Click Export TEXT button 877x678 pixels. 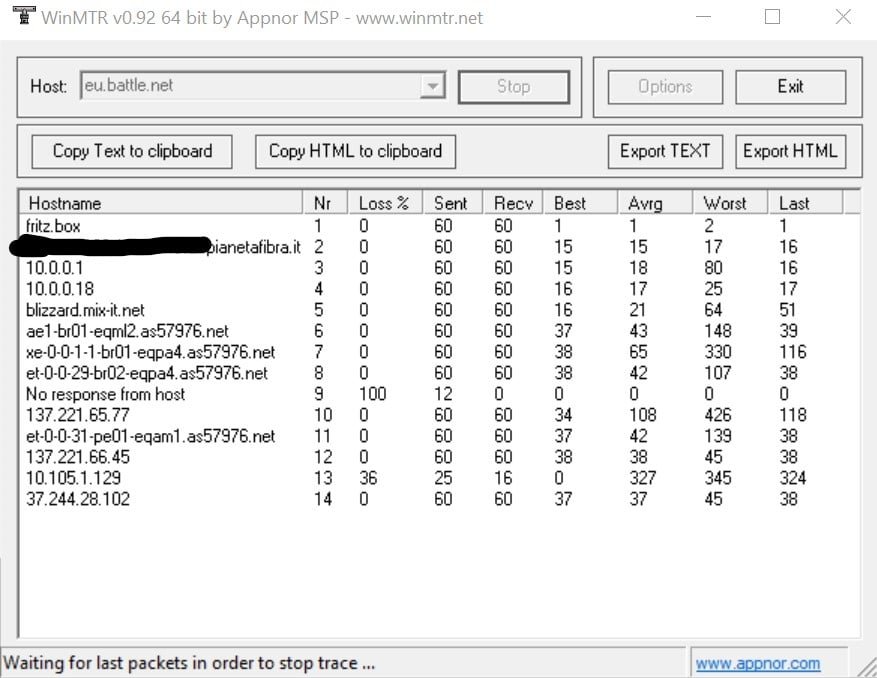[665, 152]
